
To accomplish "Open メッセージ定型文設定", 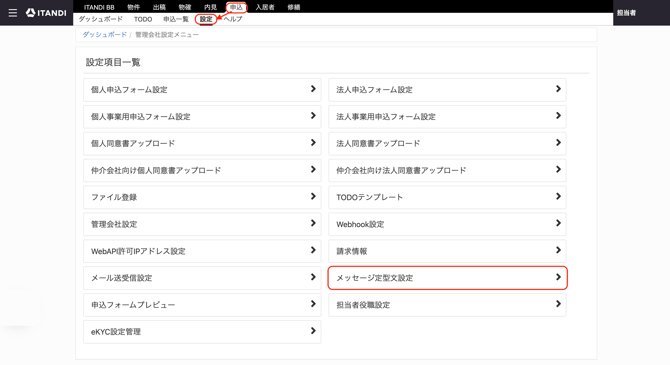I will 447,278.
